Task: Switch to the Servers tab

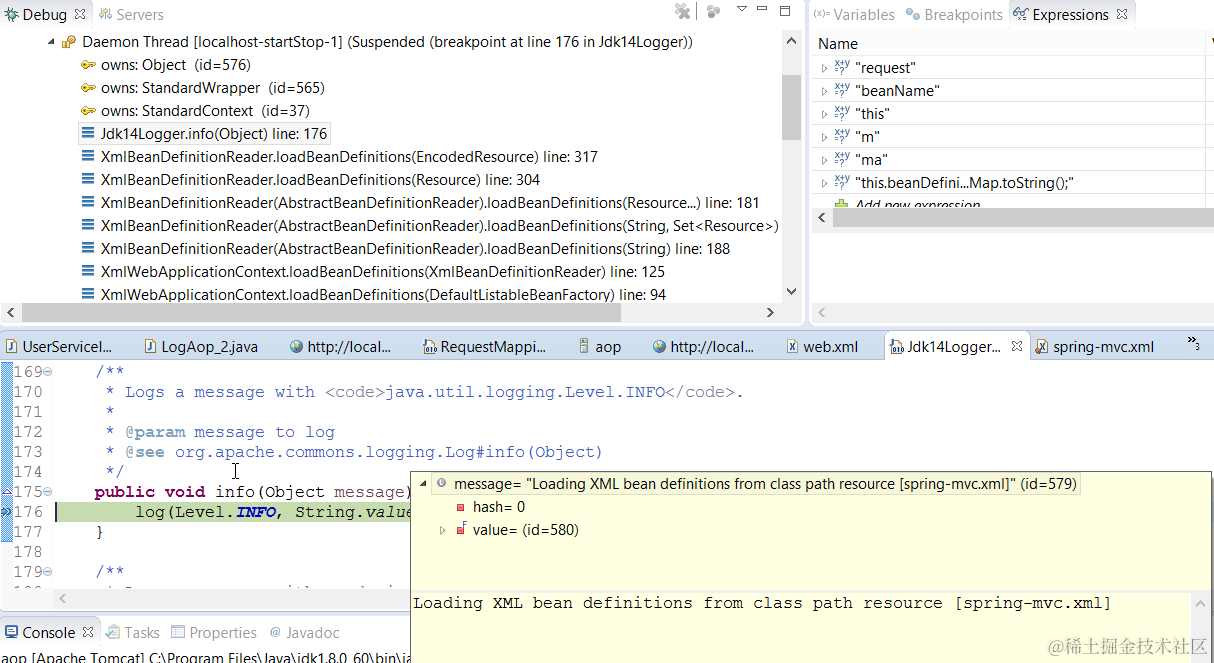Action: (131, 15)
